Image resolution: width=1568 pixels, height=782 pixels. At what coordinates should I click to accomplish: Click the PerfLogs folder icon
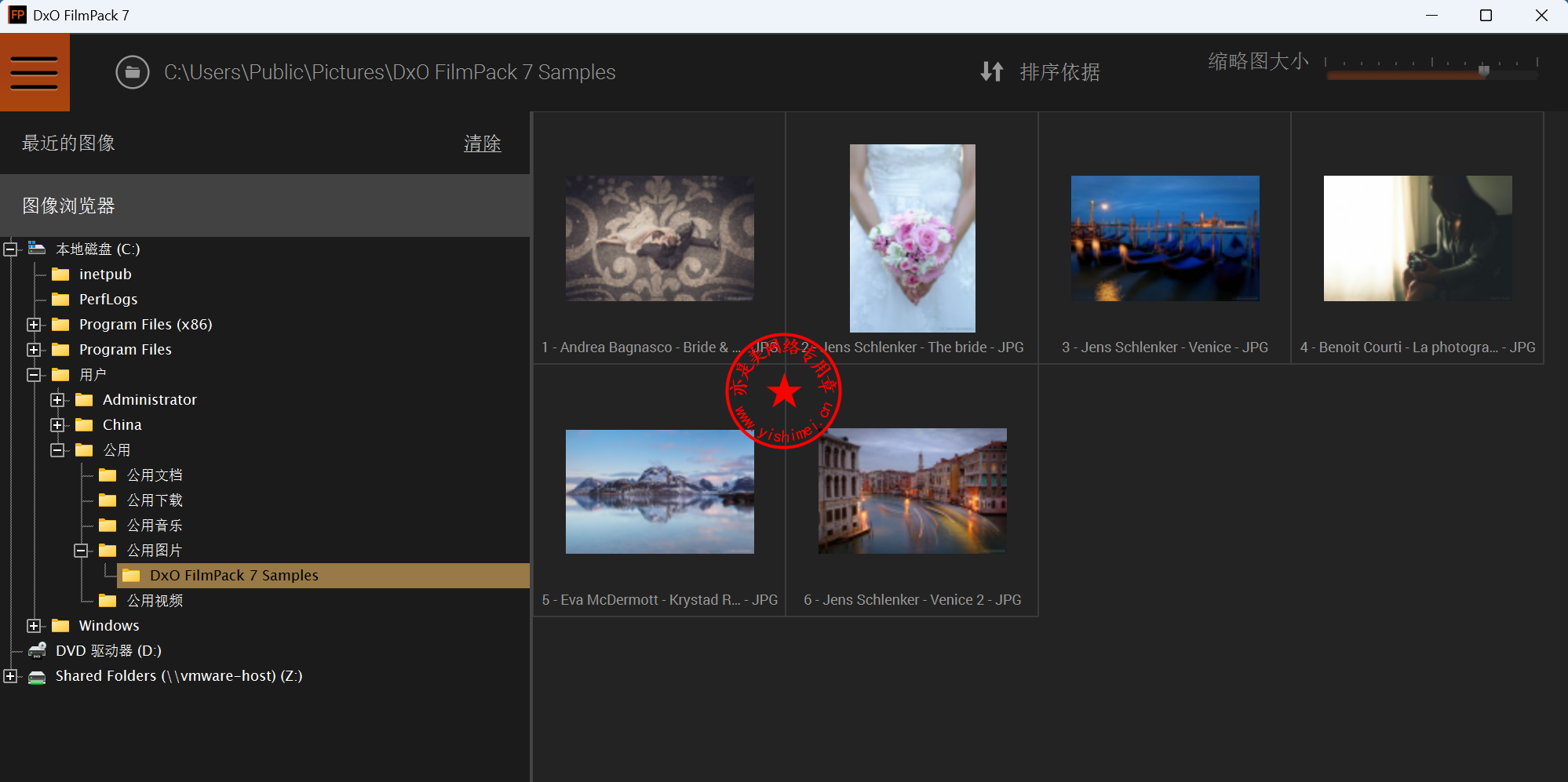[60, 300]
